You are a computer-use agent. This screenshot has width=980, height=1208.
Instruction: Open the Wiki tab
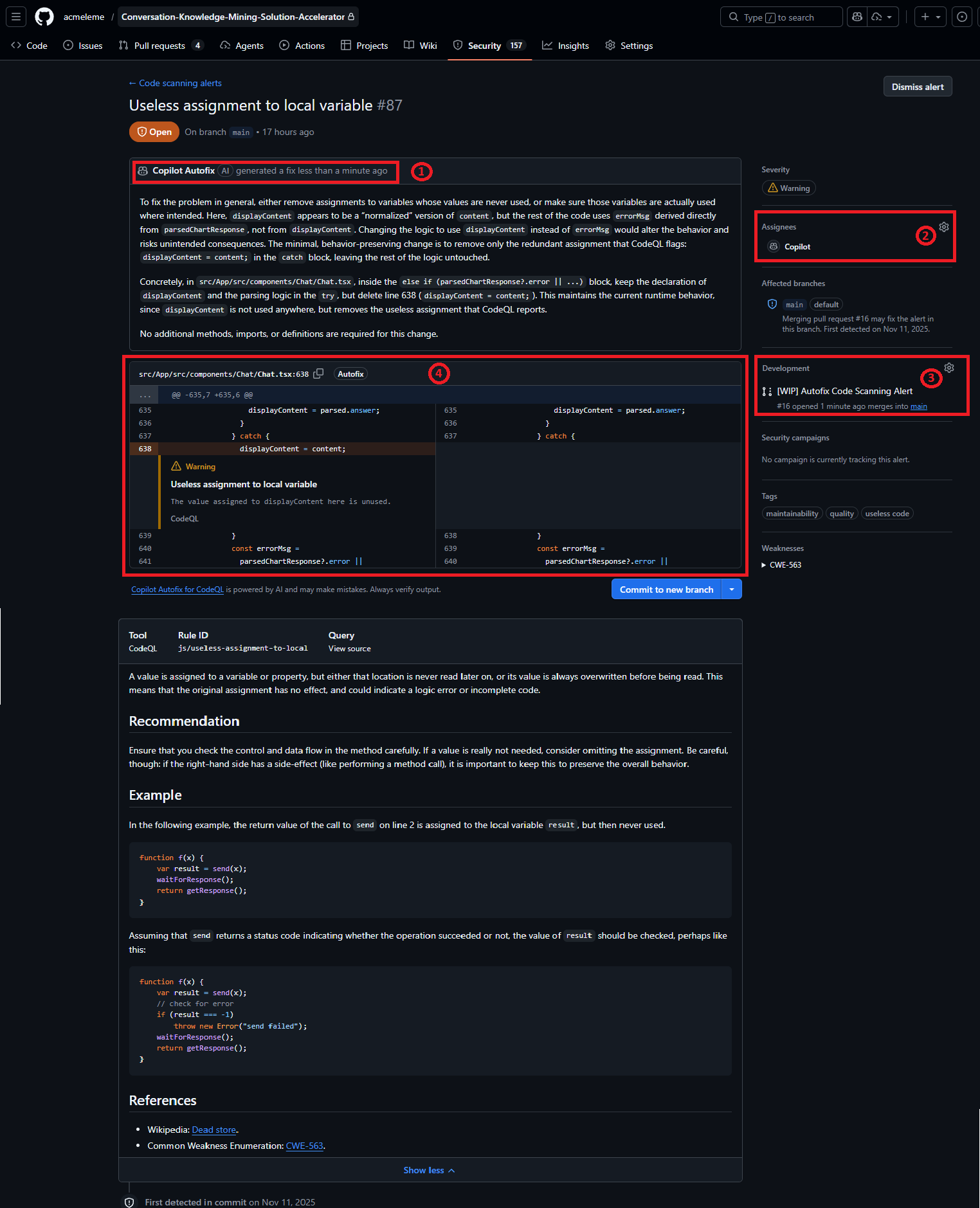(421, 46)
